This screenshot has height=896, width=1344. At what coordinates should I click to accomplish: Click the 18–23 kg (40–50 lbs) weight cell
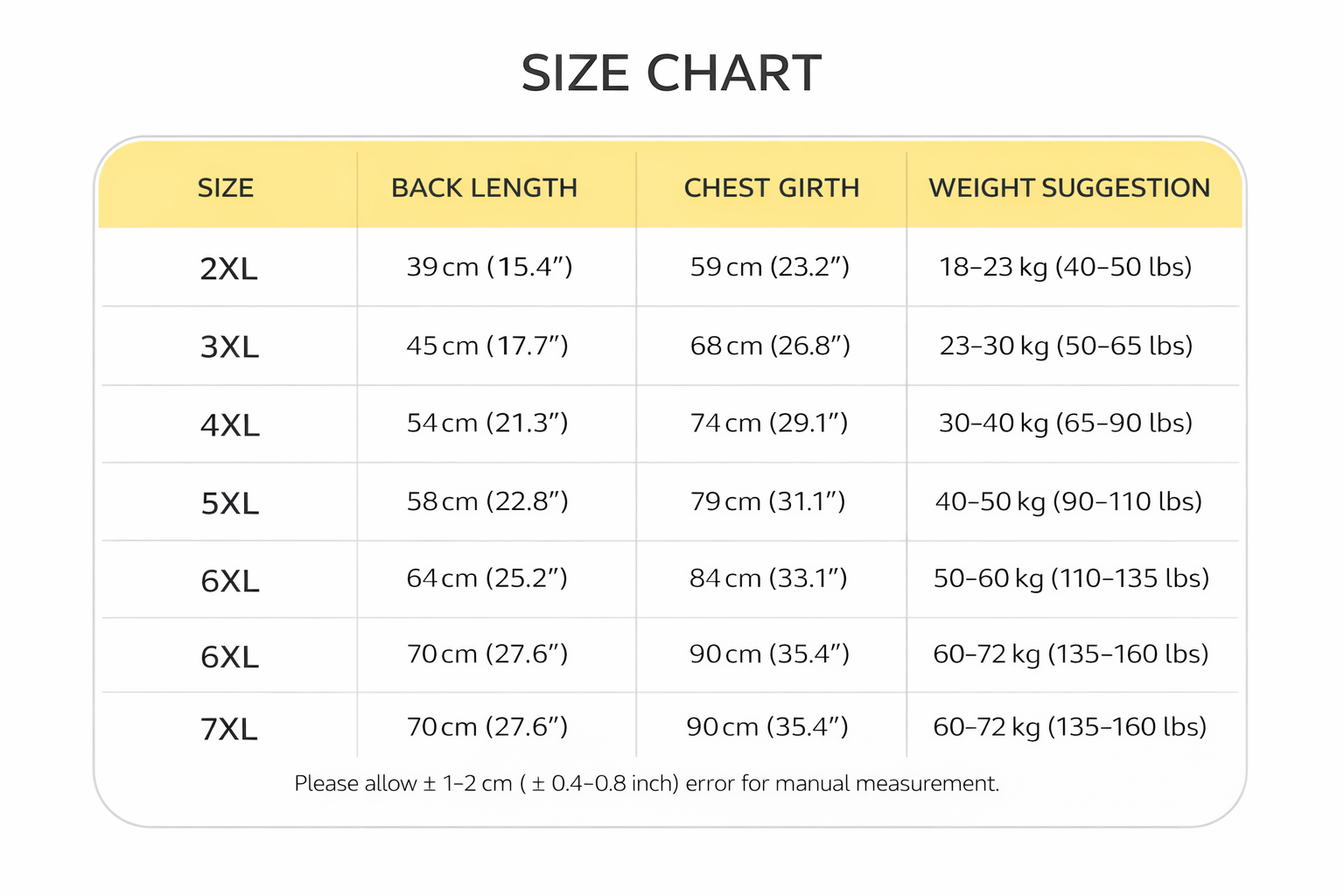(1066, 267)
